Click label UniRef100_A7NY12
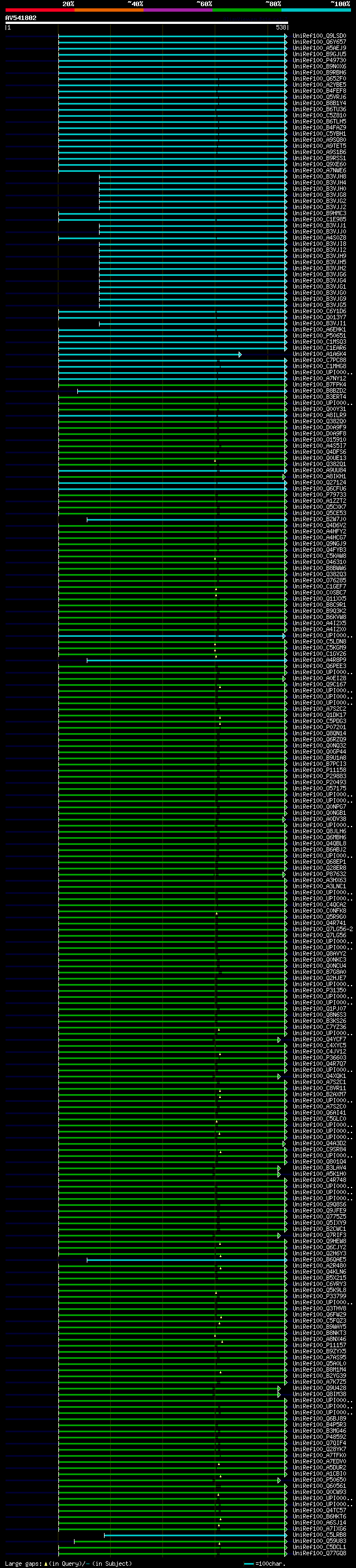Image resolution: width=356 pixels, height=1568 pixels. [x=319, y=379]
